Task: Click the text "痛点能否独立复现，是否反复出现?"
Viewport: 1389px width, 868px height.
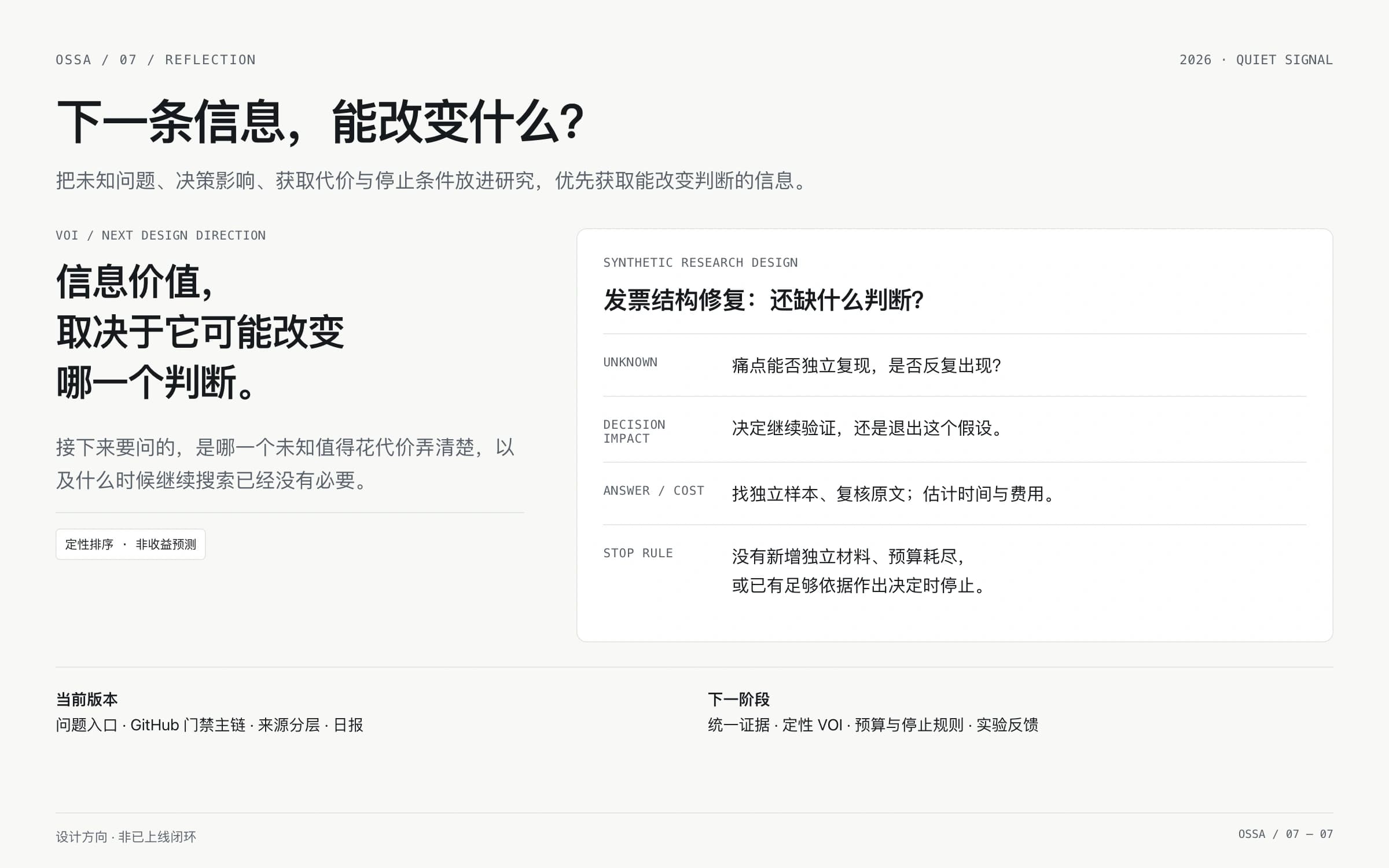Action: (866, 366)
